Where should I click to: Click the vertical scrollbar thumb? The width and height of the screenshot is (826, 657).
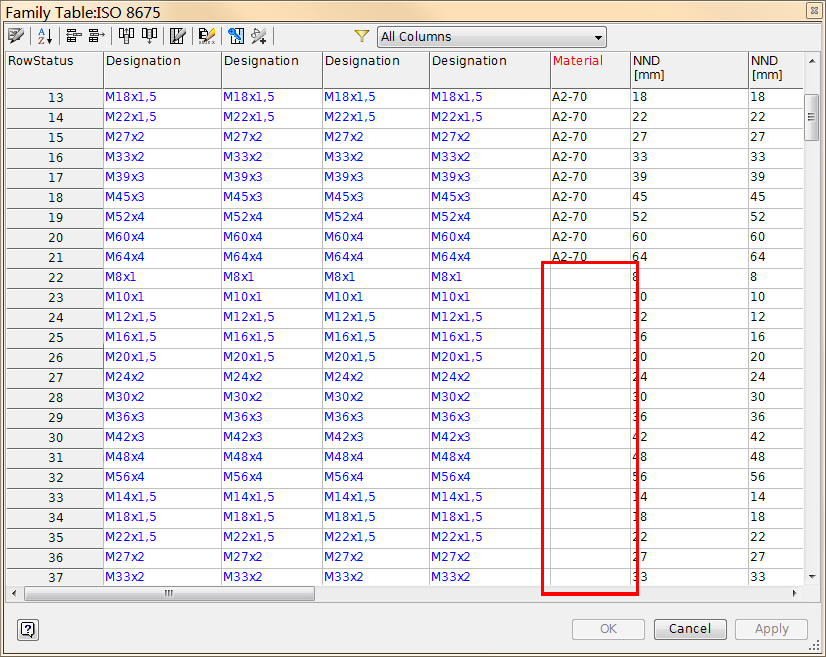(x=812, y=117)
